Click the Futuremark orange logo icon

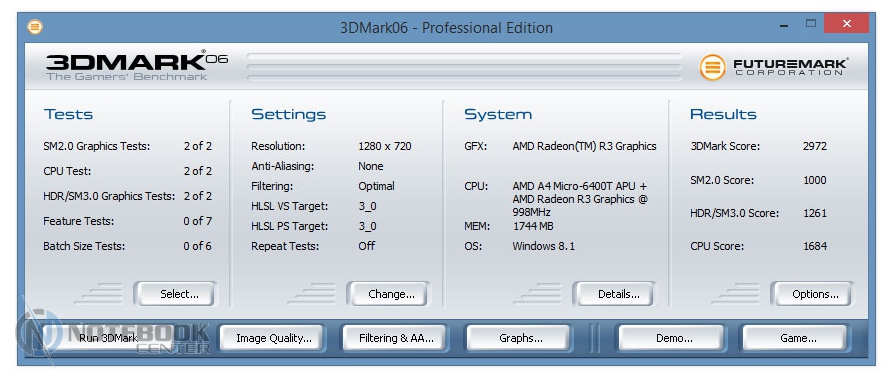tap(712, 67)
